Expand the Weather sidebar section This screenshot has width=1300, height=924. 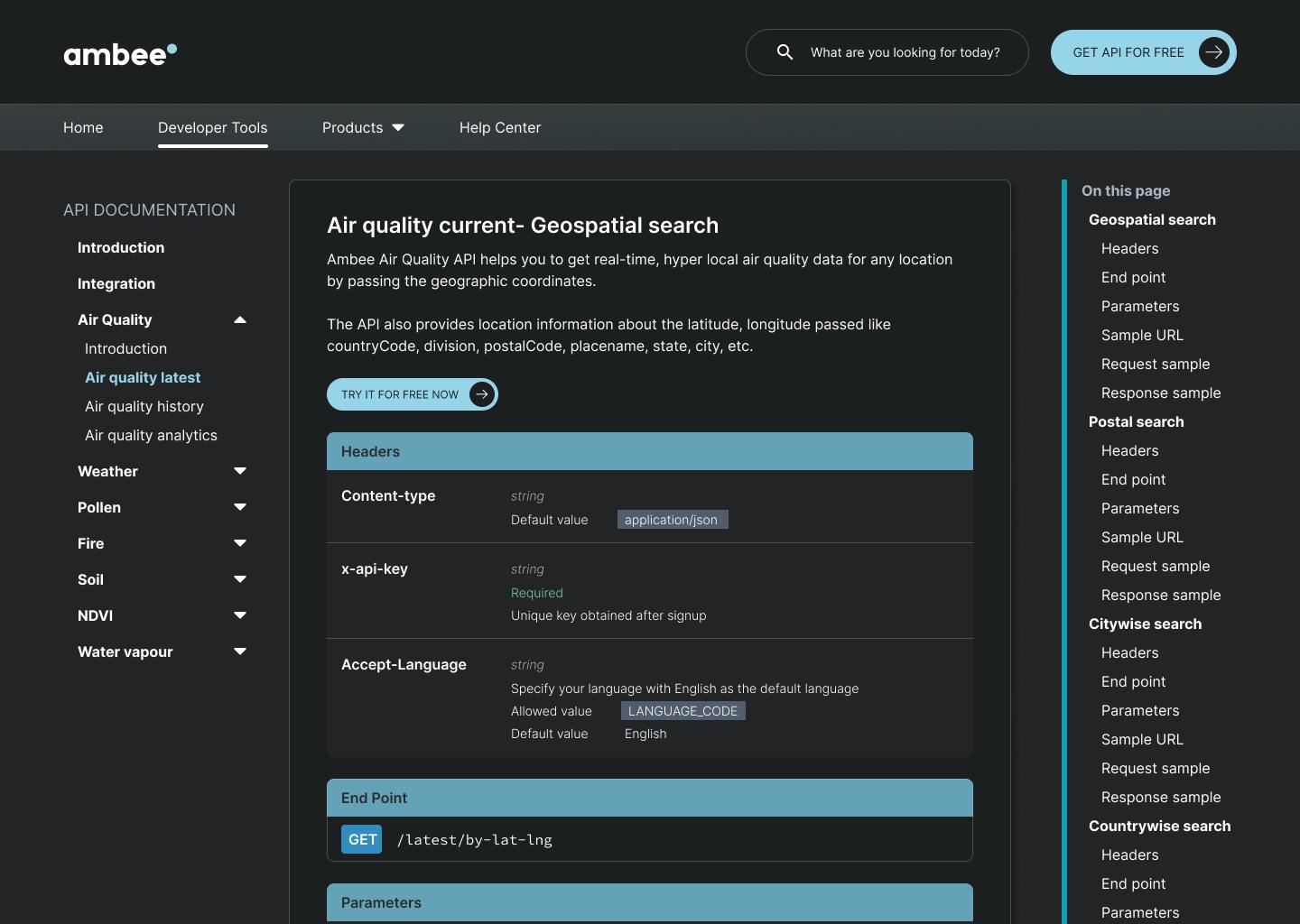coord(240,471)
